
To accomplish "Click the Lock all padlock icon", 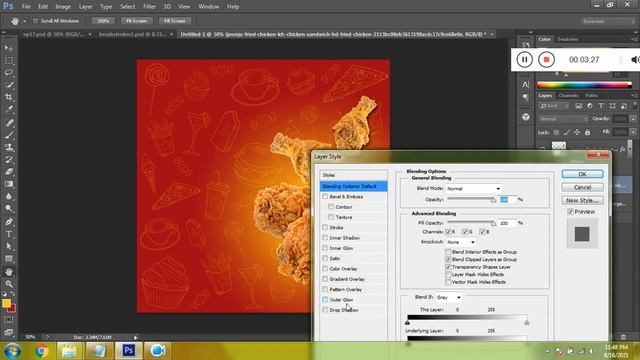I will [x=587, y=132].
